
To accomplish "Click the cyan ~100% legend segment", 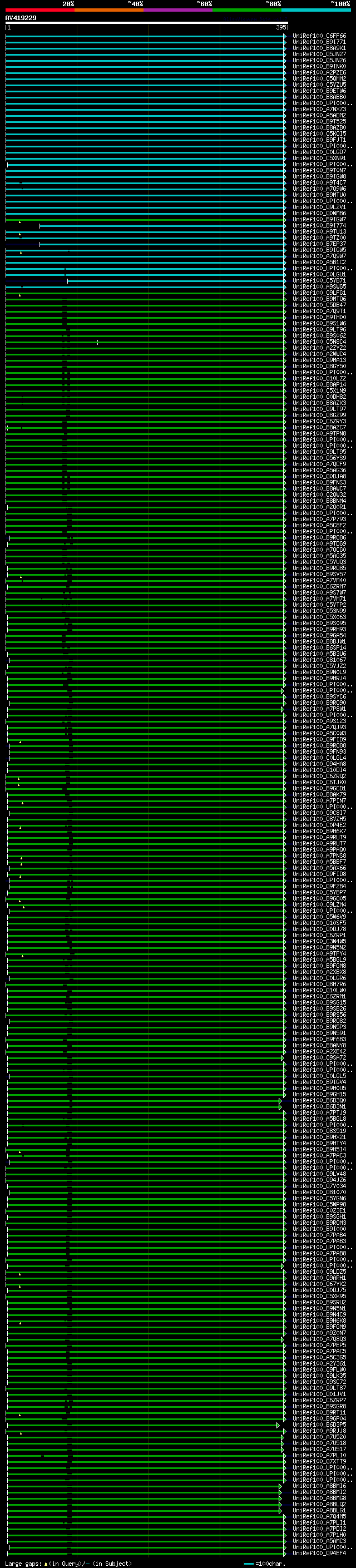I will (x=316, y=11).
